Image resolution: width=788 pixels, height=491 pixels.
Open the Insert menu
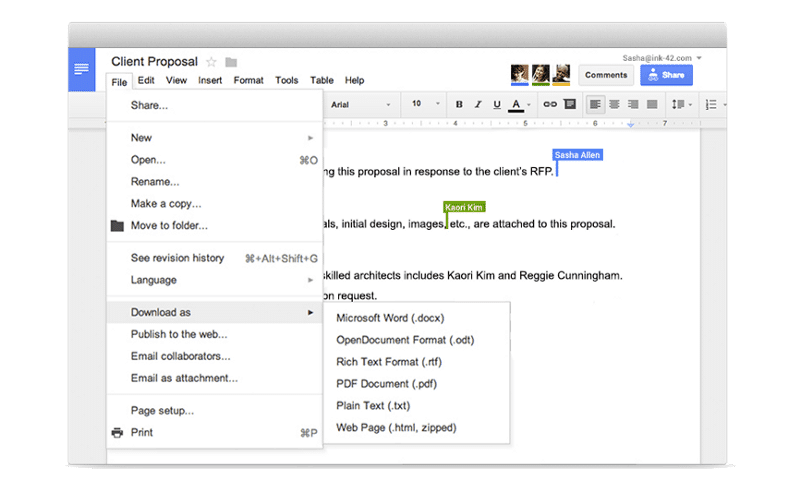coord(210,80)
